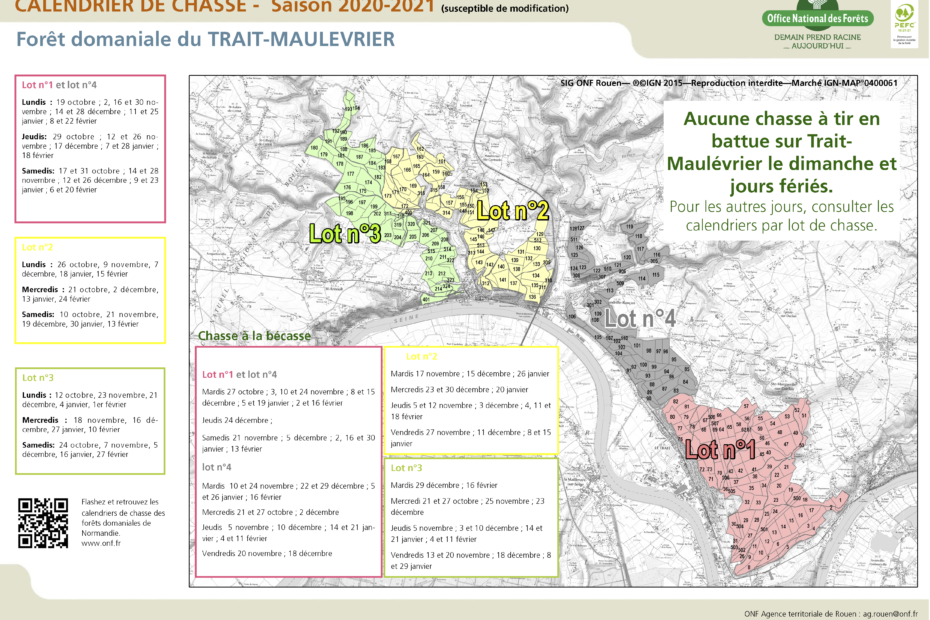The width and height of the screenshot is (930, 620).
Task: Click "Lot n°1 et lot n°4" heading in top-left box
Action: pos(59,85)
